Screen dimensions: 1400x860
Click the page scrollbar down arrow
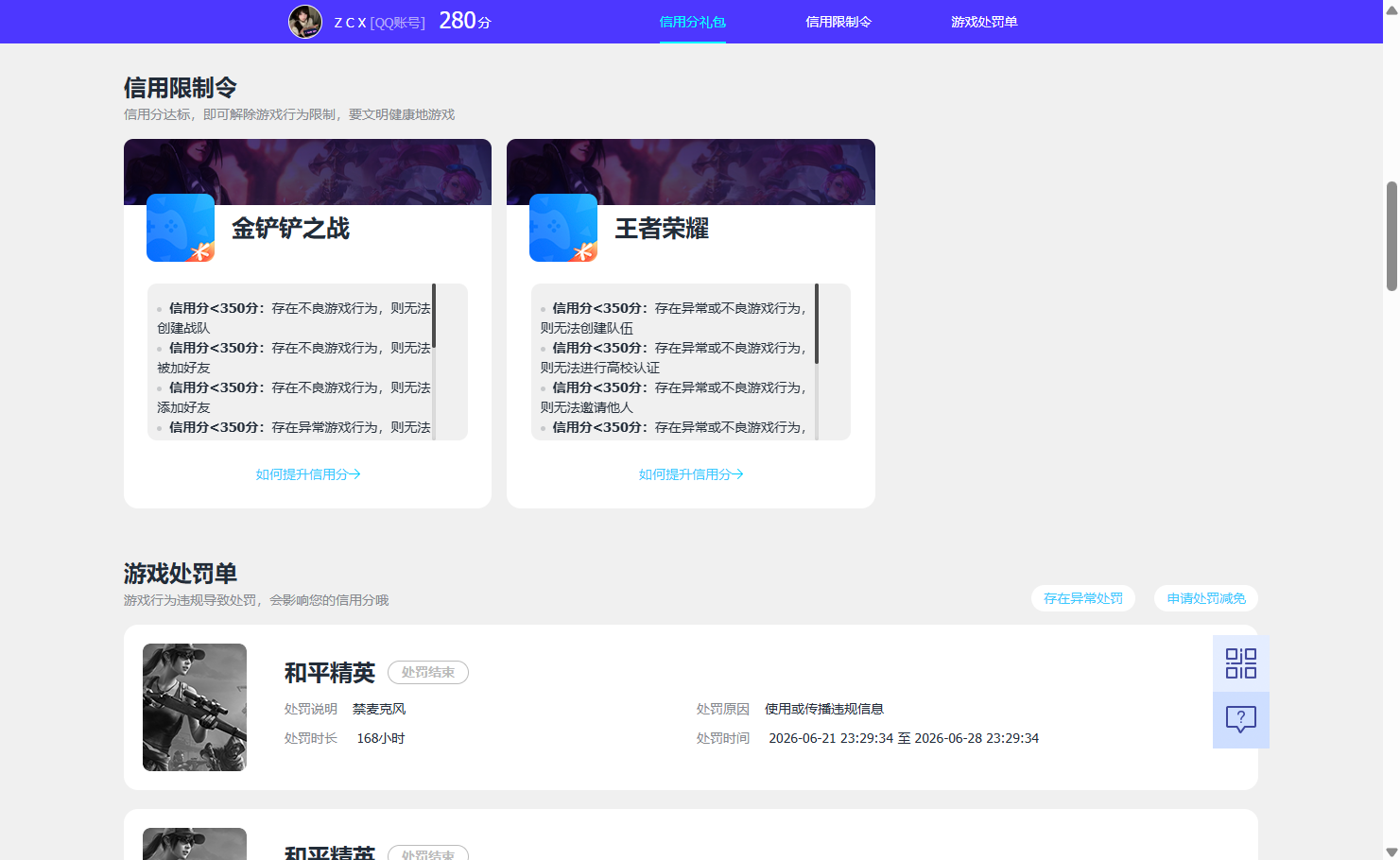1391,851
